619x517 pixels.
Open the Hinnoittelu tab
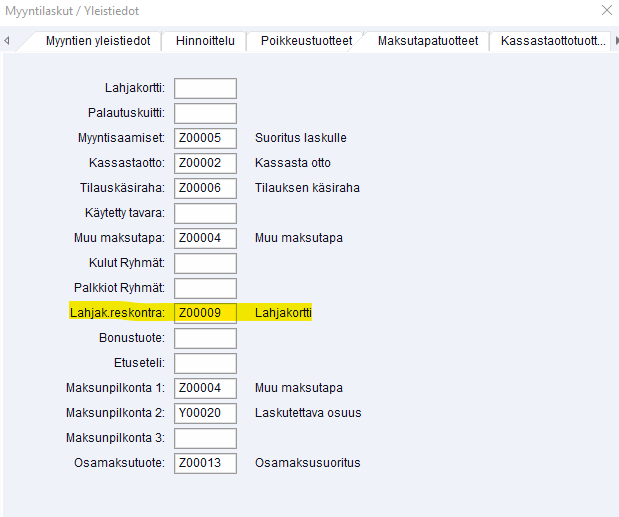pos(205,41)
